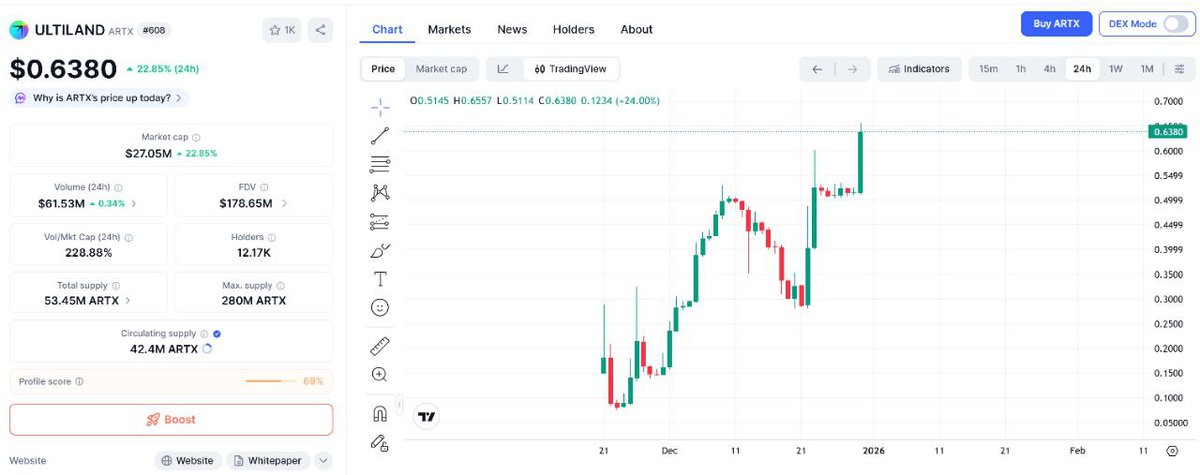This screenshot has width=1200, height=475.
Task: Open the About tab
Action: pos(636,29)
